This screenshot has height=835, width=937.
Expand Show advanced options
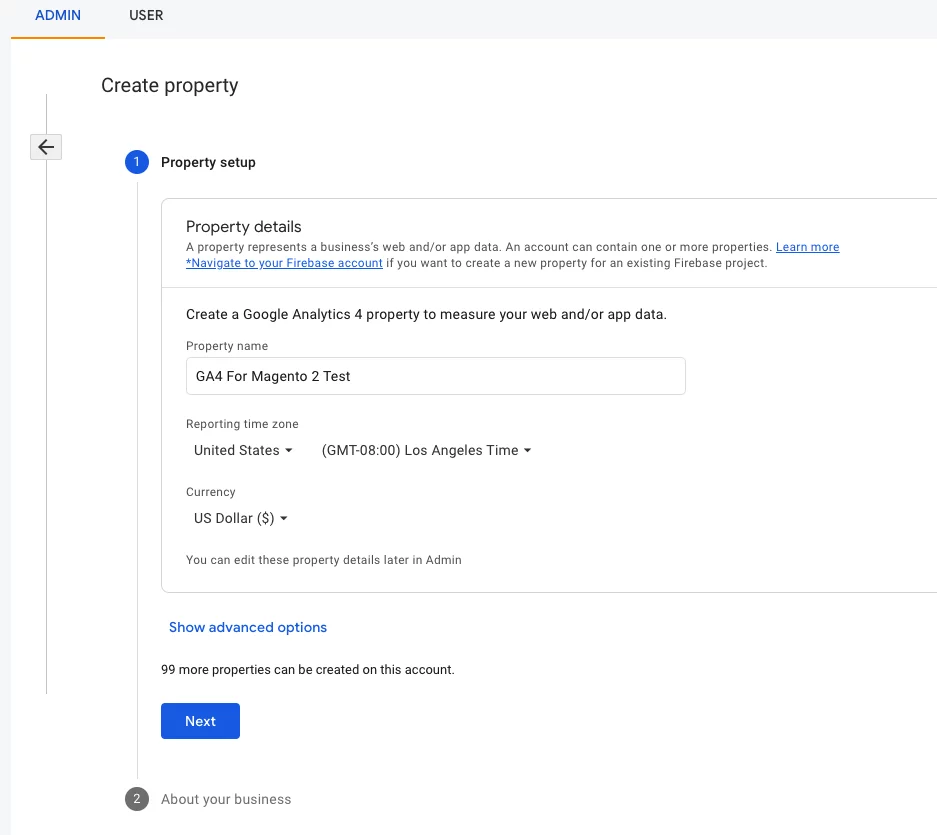click(x=247, y=627)
